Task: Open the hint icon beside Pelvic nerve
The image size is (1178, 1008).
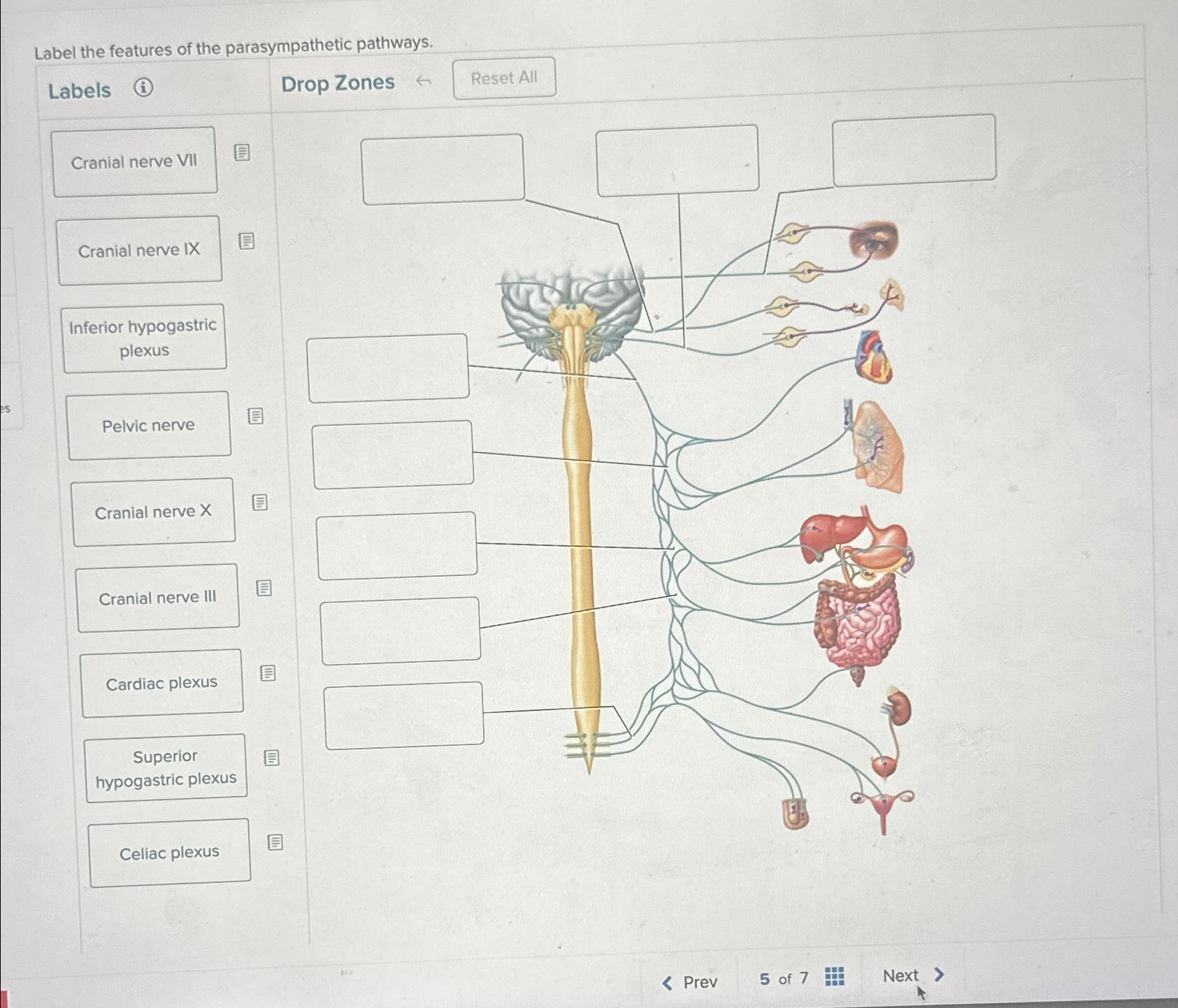Action: pyautogui.click(x=254, y=416)
